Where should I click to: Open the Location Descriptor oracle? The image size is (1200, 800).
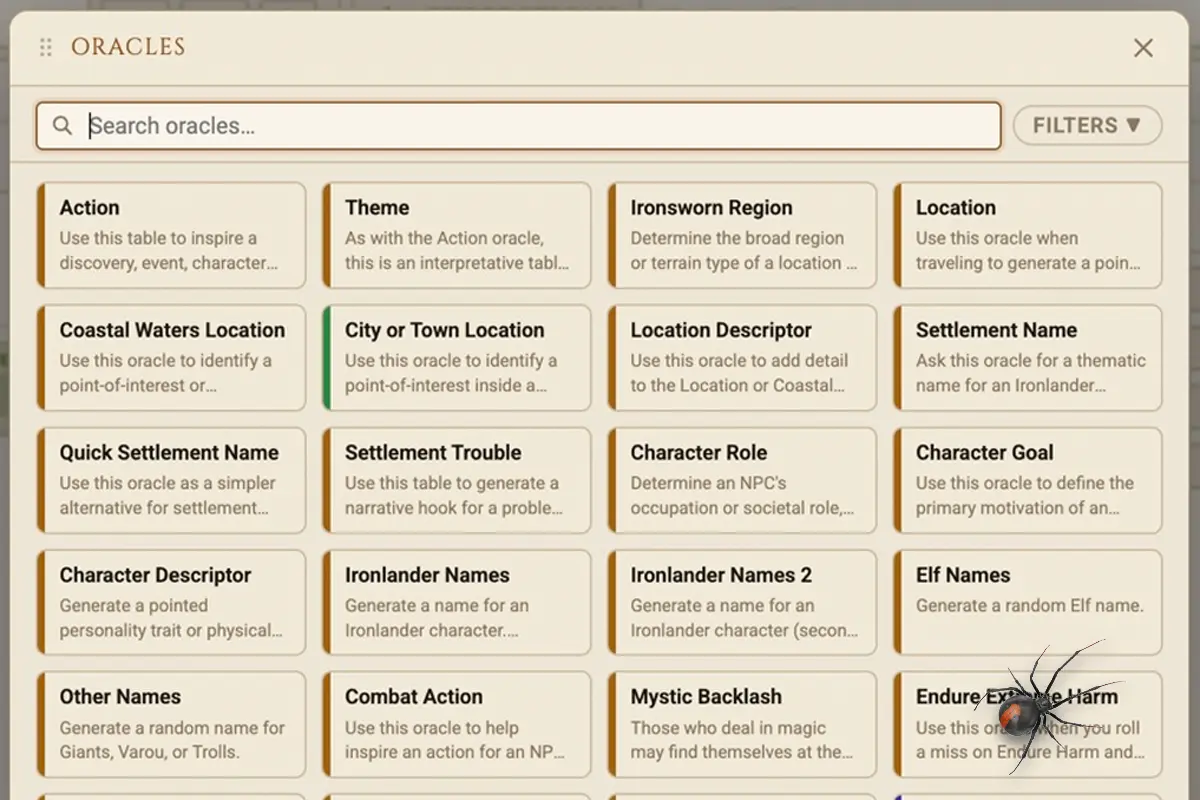(742, 358)
